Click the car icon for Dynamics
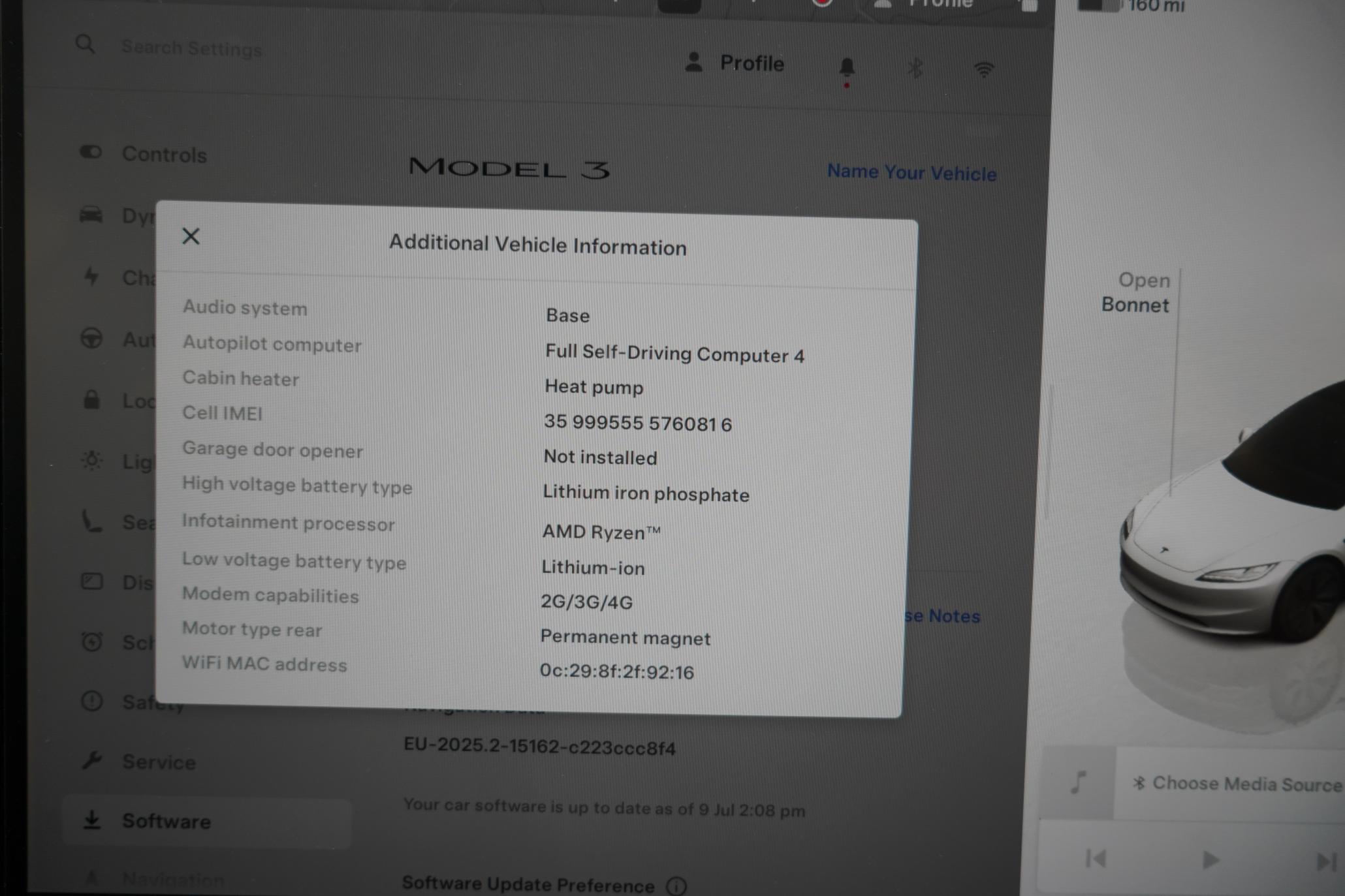 (91, 215)
